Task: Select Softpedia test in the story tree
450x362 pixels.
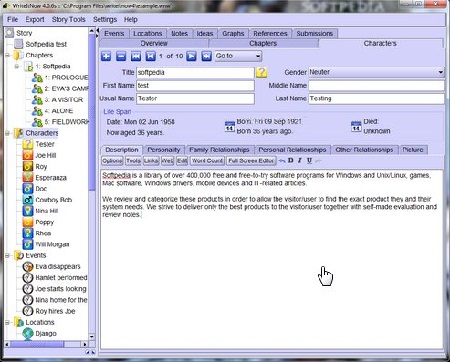Action: pos(46,44)
